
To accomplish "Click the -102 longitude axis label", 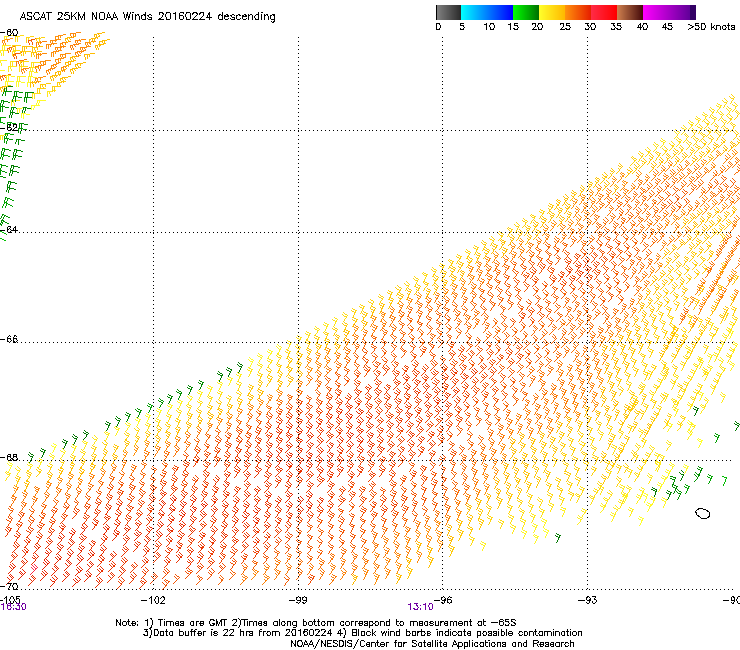I will (153, 600).
